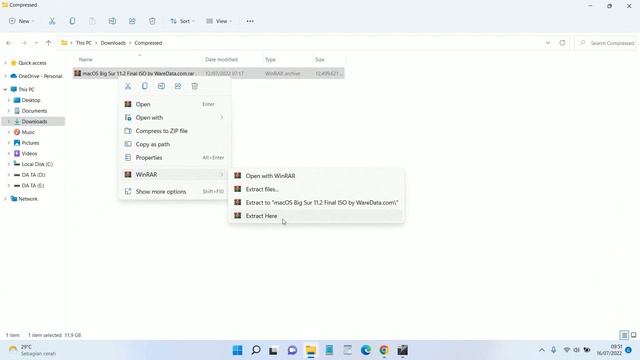Screen dimensions: 640x360
Task: Click the Delete trash icon in the toolbar
Action: pos(152,21)
